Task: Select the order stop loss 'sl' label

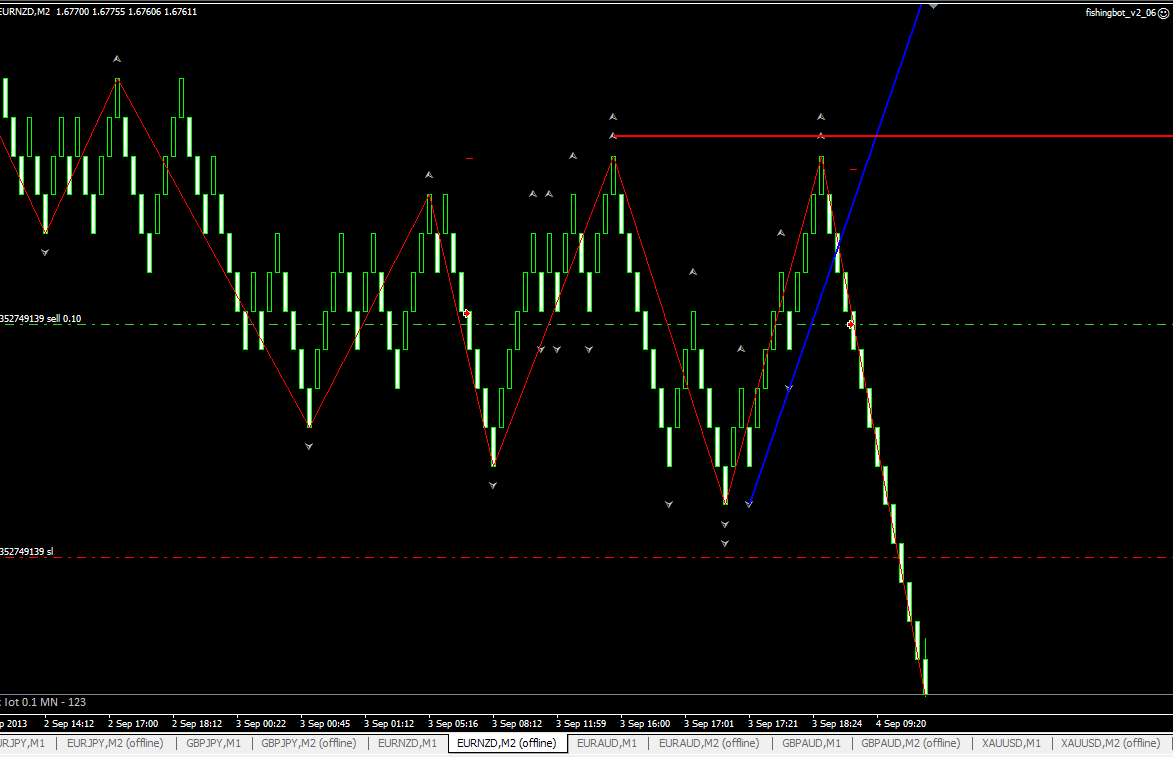Action: (x=26, y=551)
